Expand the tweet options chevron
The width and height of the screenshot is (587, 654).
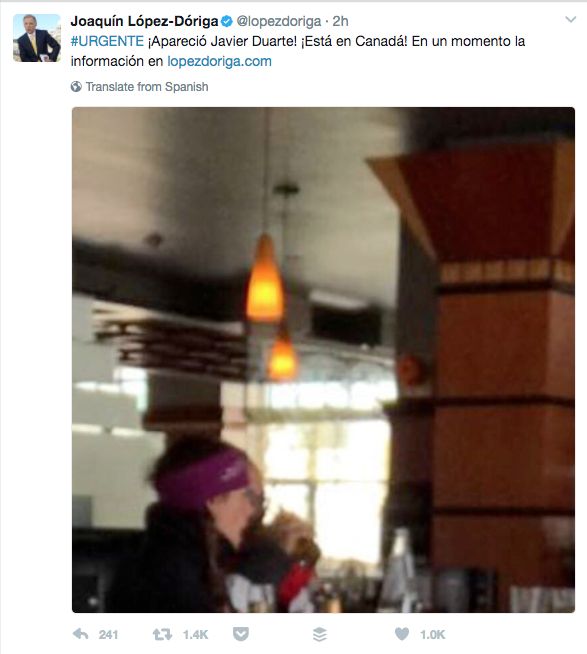pyautogui.click(x=570, y=19)
